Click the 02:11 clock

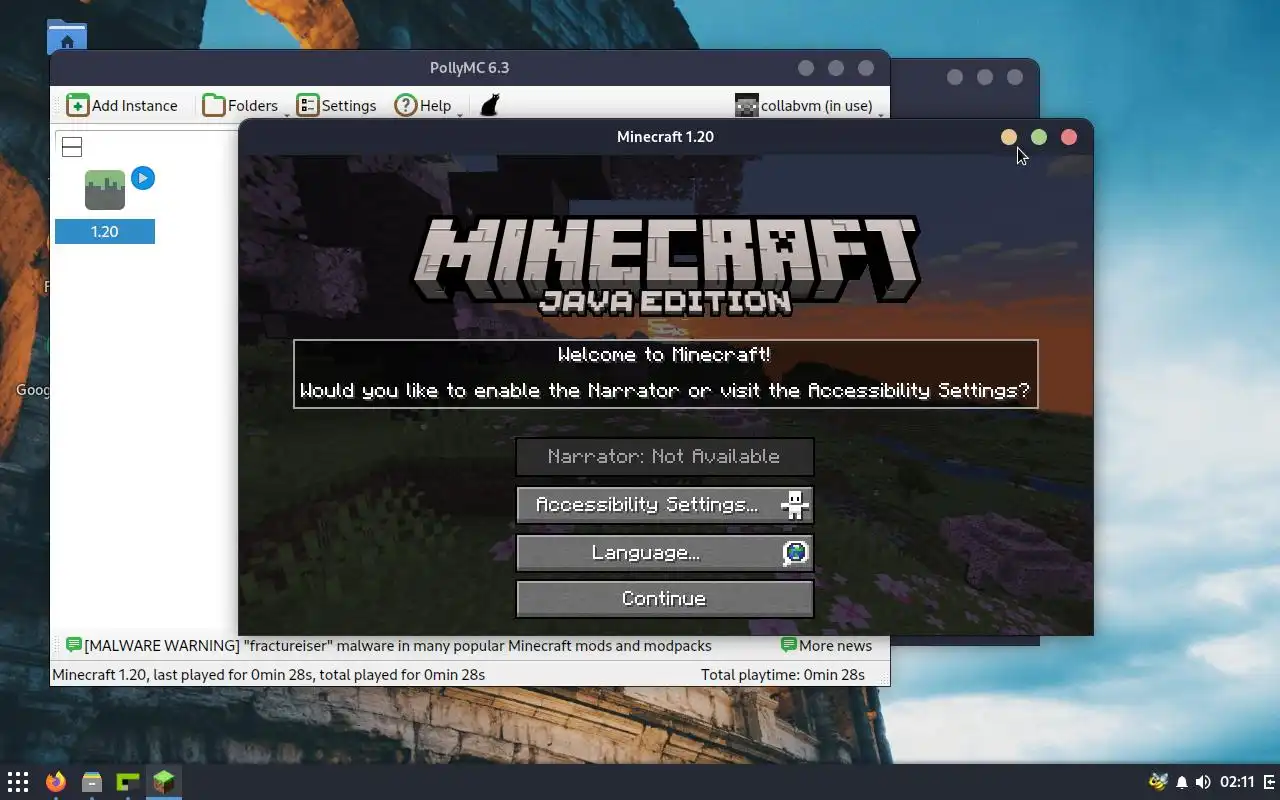1237,781
